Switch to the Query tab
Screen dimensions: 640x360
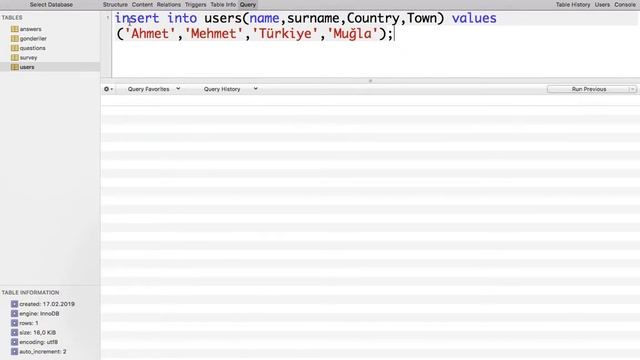pos(248,4)
